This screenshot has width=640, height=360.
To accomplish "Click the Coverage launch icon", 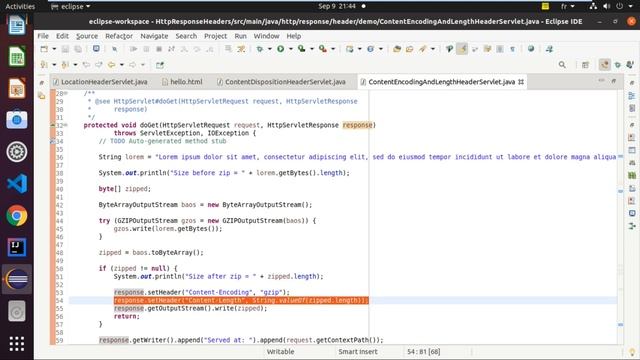I will (302, 49).
